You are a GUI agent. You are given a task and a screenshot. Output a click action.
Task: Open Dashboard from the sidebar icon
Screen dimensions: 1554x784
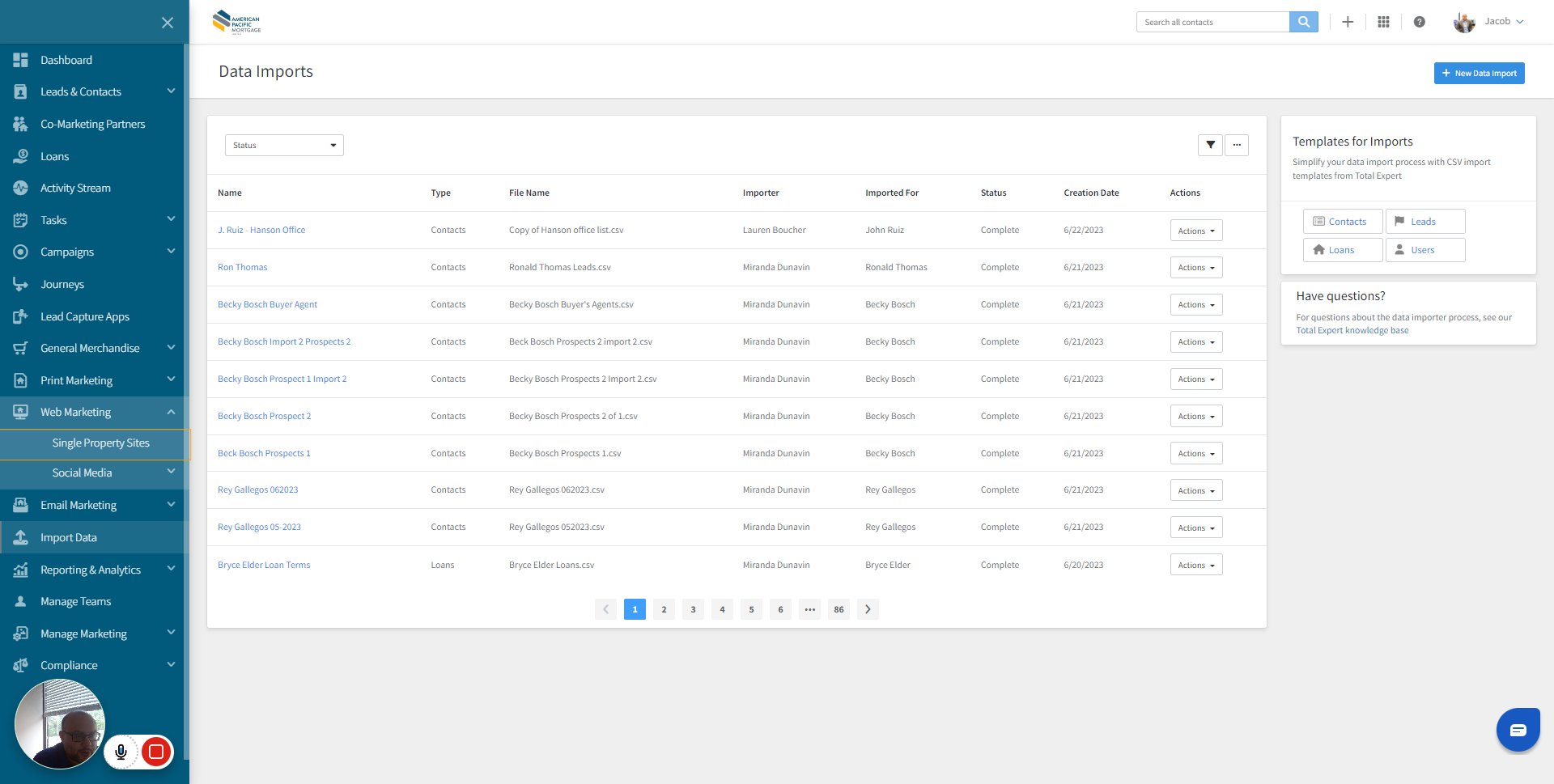[x=21, y=60]
